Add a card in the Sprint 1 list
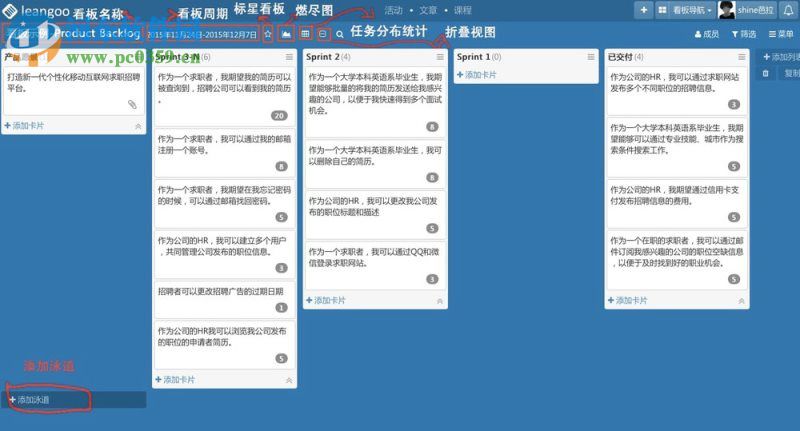 click(477, 75)
